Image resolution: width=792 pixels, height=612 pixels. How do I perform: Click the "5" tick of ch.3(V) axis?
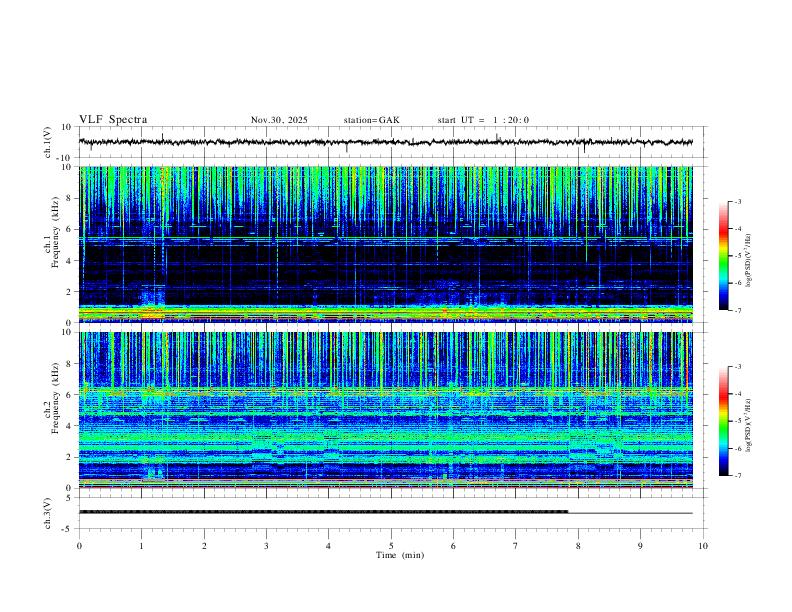pyautogui.click(x=69, y=498)
